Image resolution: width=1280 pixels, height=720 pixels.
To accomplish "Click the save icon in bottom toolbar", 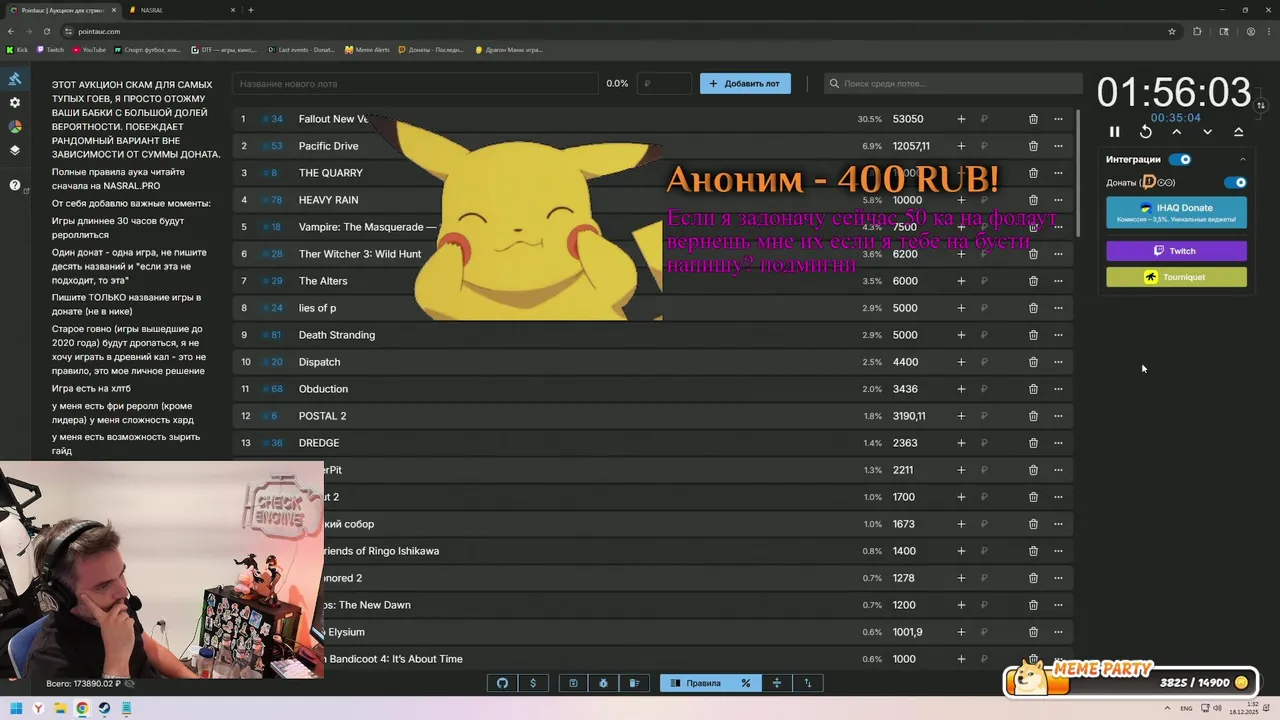I will (x=573, y=683).
